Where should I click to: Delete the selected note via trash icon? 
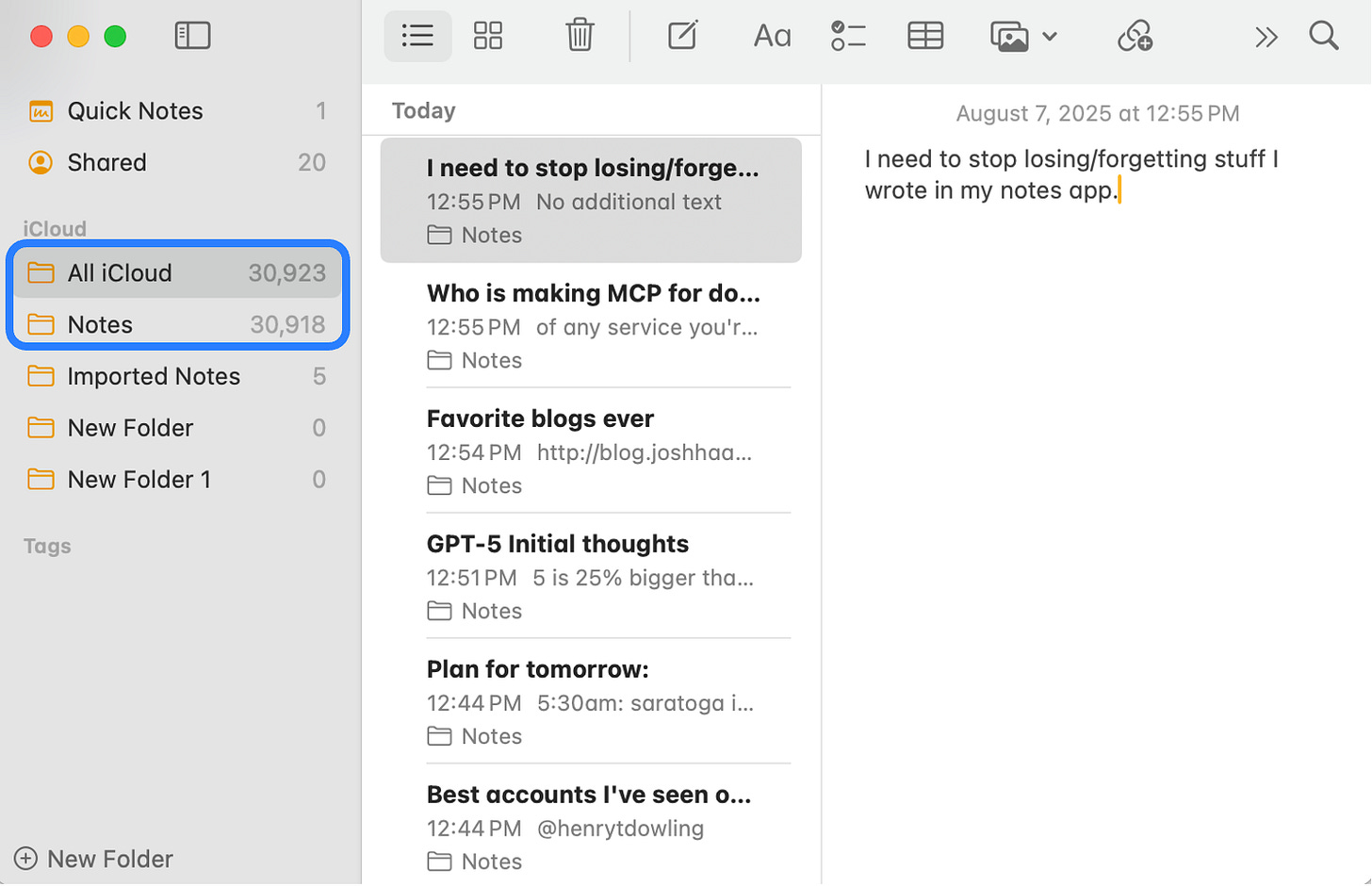(x=580, y=36)
